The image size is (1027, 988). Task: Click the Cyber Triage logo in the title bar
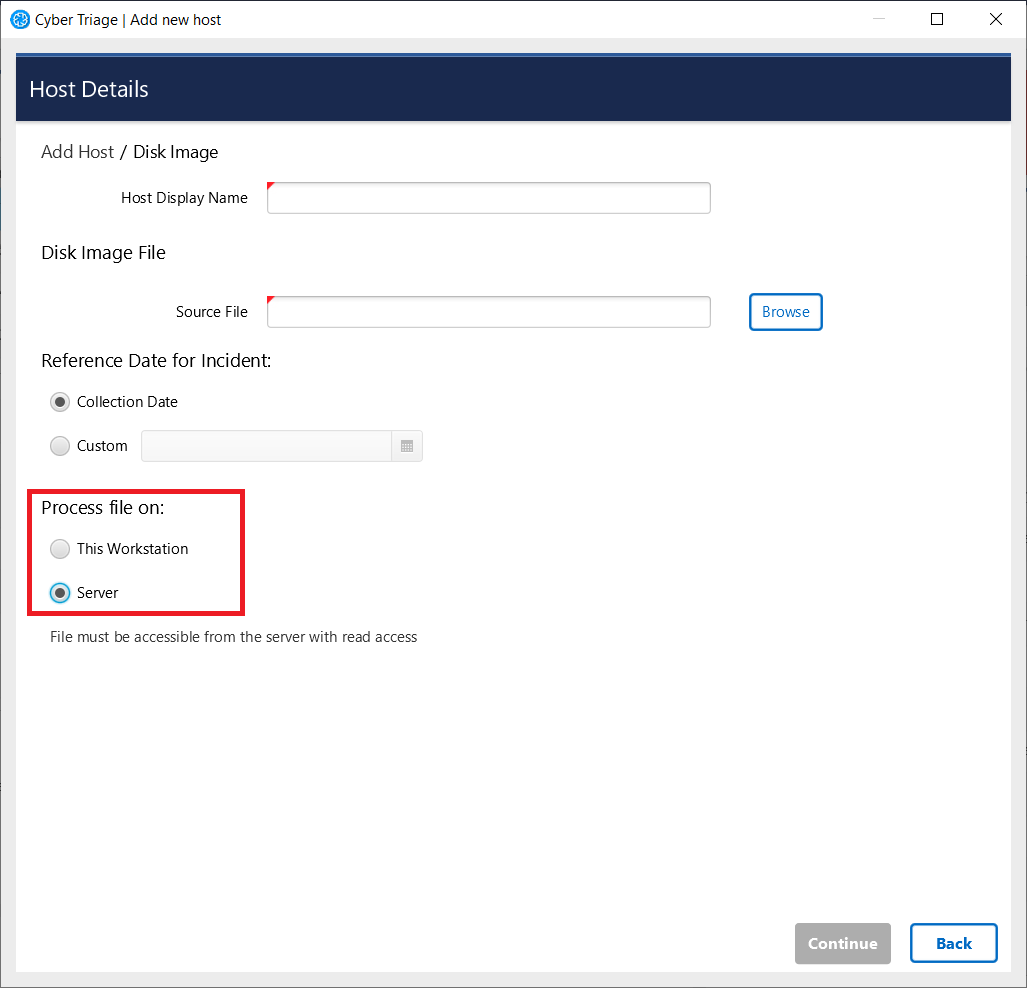tap(20, 19)
